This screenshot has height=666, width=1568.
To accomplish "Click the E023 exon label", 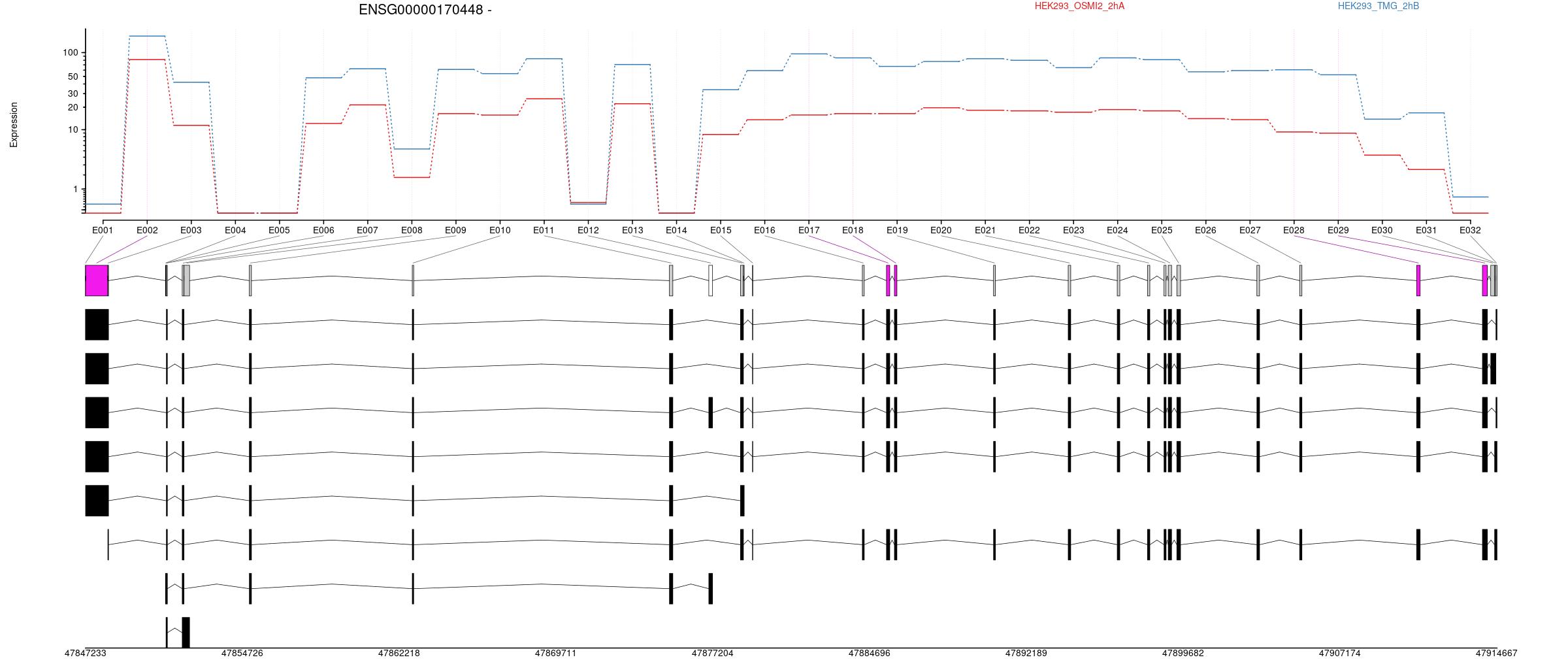I will click(1073, 230).
